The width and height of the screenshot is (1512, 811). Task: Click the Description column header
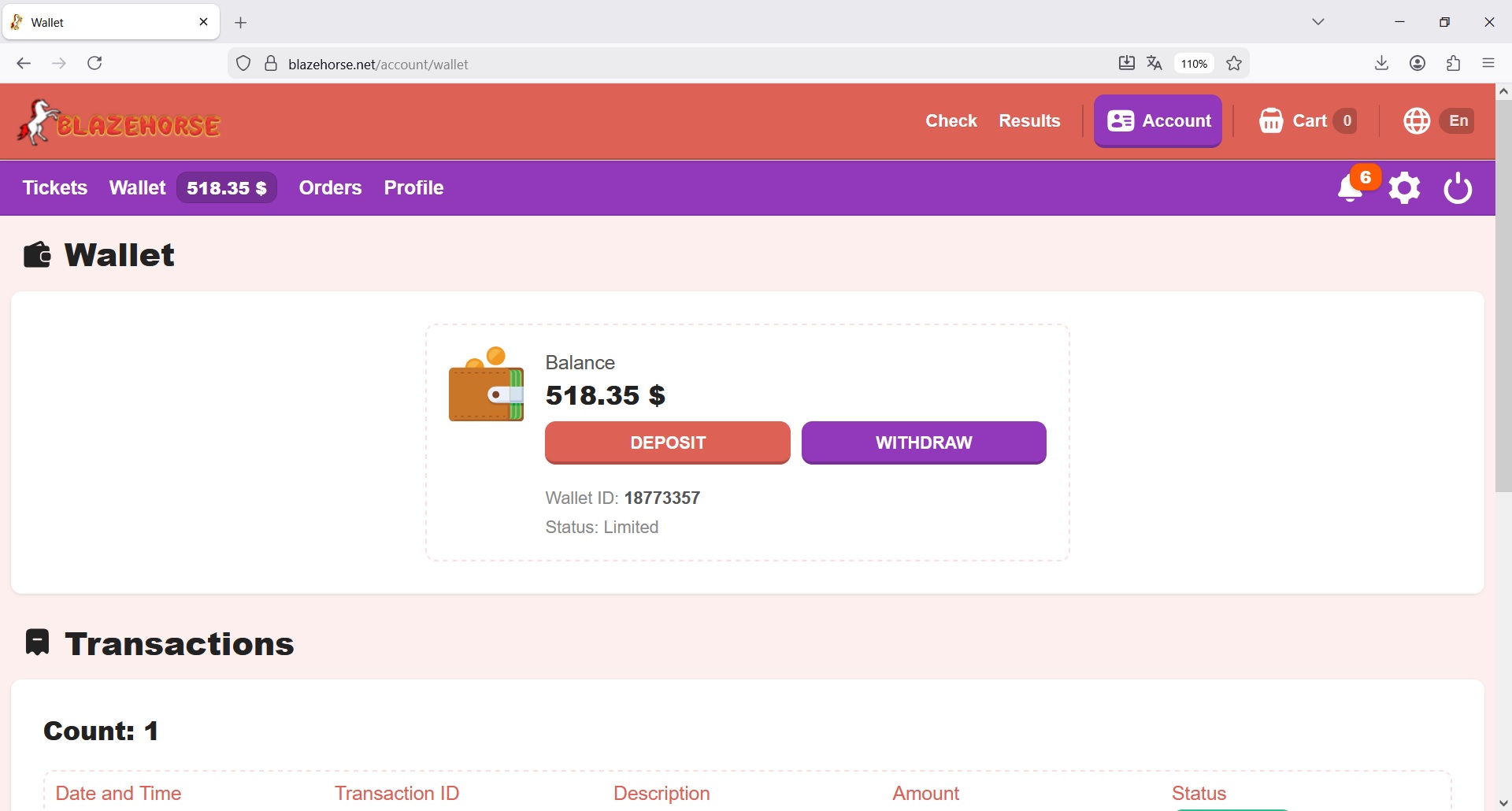click(662, 794)
